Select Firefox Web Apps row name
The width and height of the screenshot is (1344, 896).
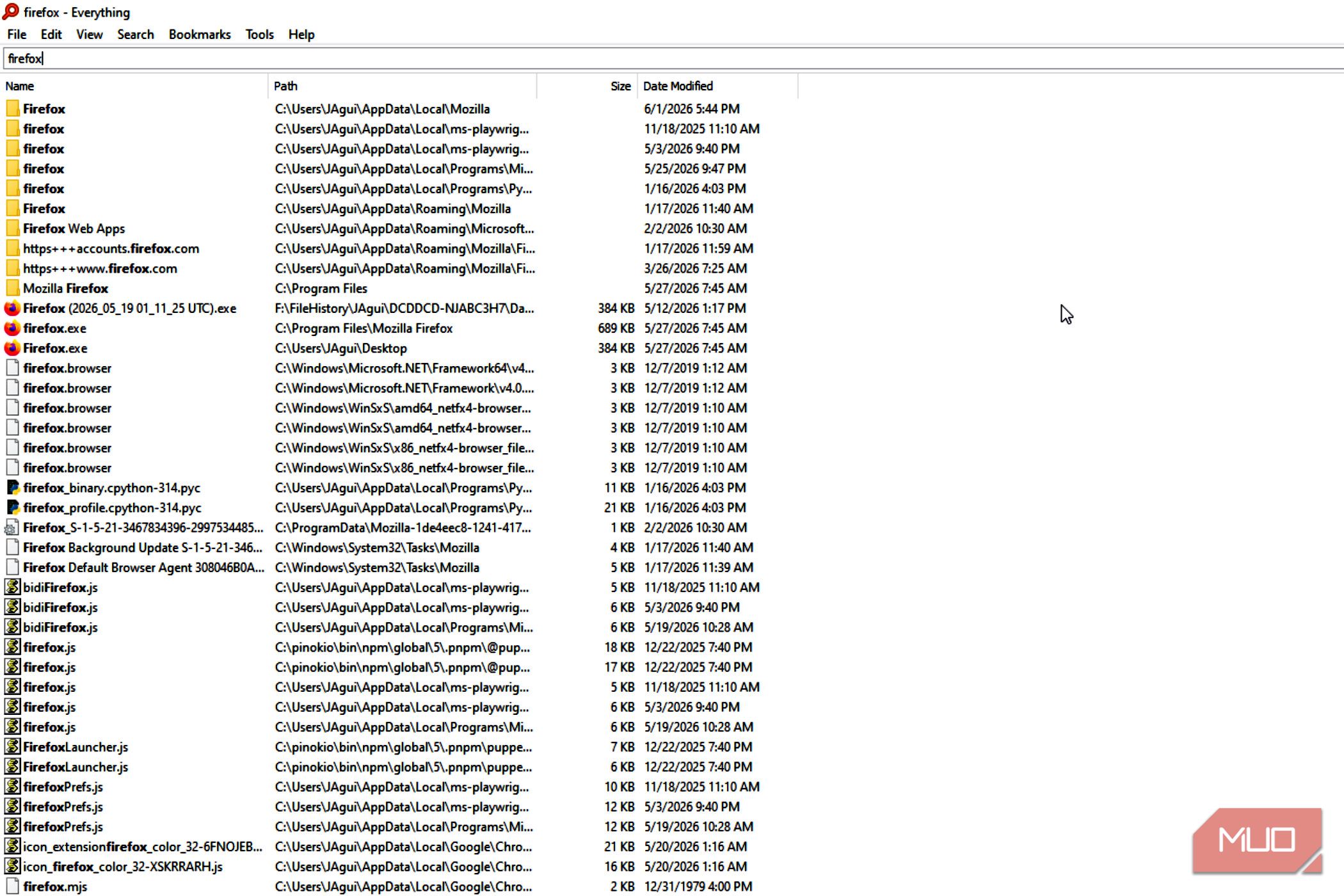74,228
